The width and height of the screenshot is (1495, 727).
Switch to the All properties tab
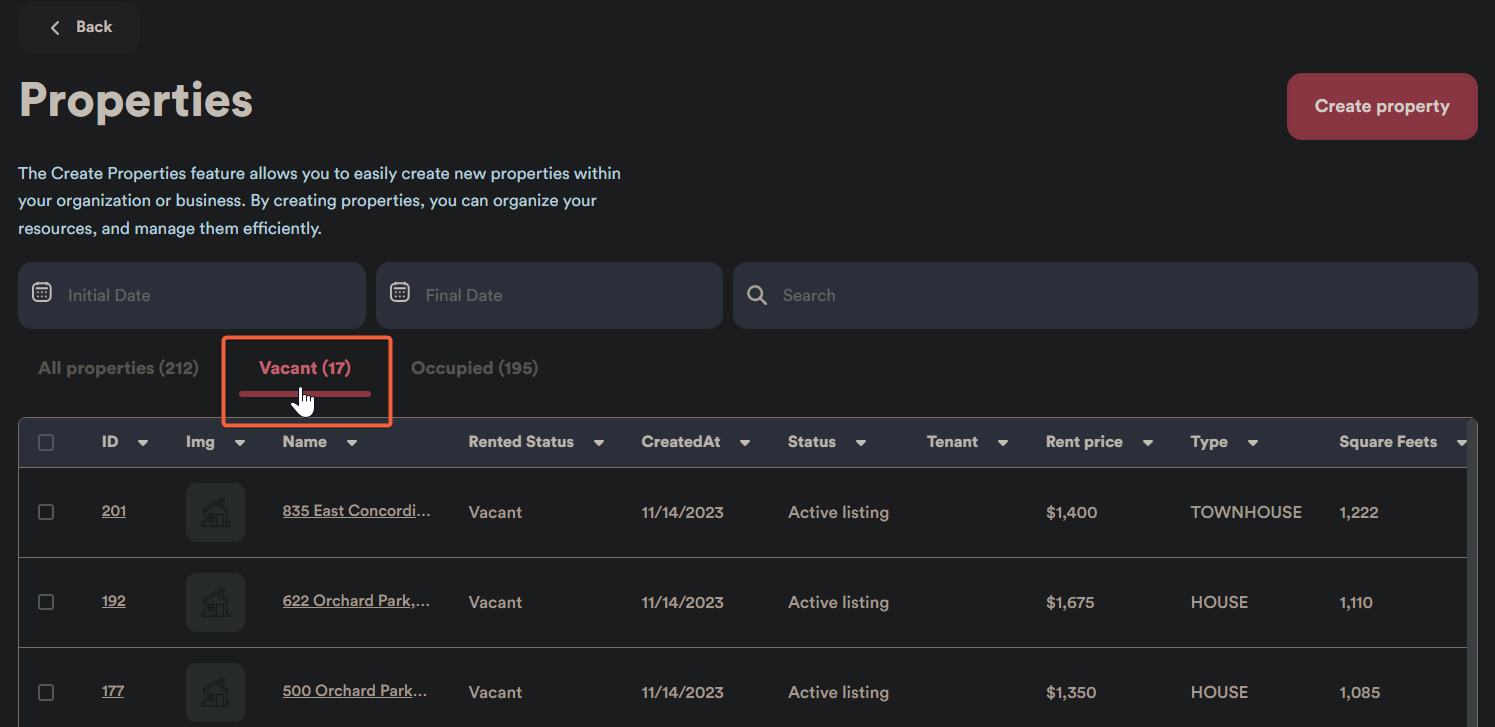point(118,368)
